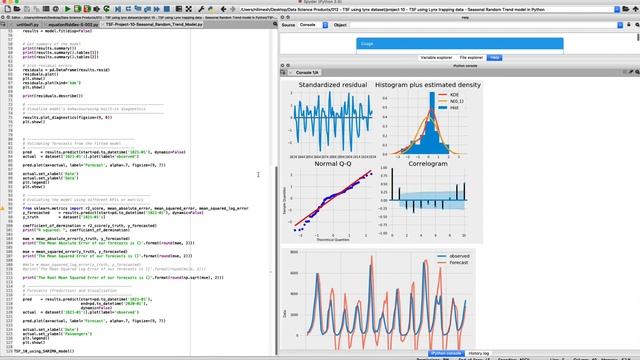
Task: Go up to the parent directory
Action: pyautogui.click(x=635, y=9)
